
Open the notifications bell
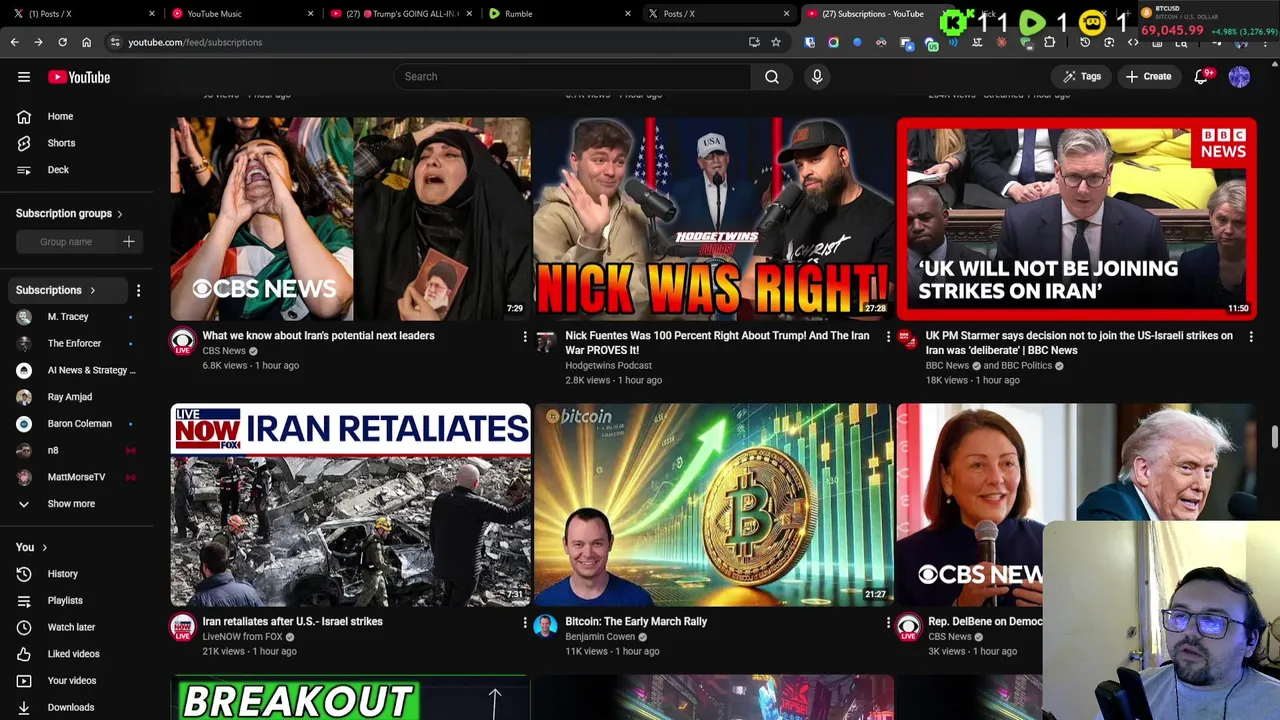(1202, 77)
